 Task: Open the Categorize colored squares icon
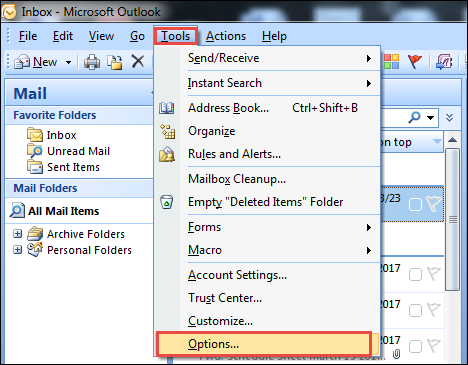[x=391, y=62]
